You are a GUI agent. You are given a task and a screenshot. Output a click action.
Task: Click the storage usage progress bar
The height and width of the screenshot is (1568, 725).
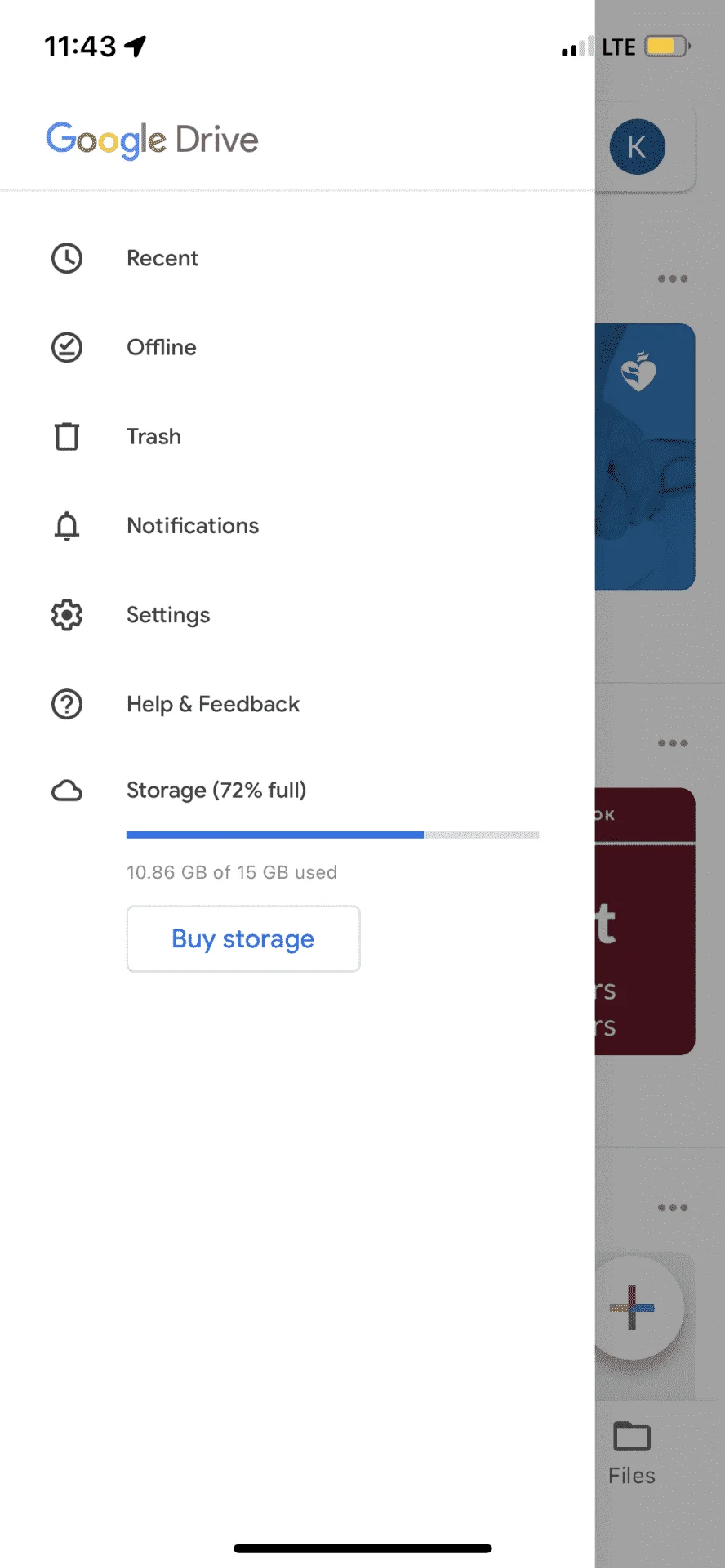click(x=332, y=835)
